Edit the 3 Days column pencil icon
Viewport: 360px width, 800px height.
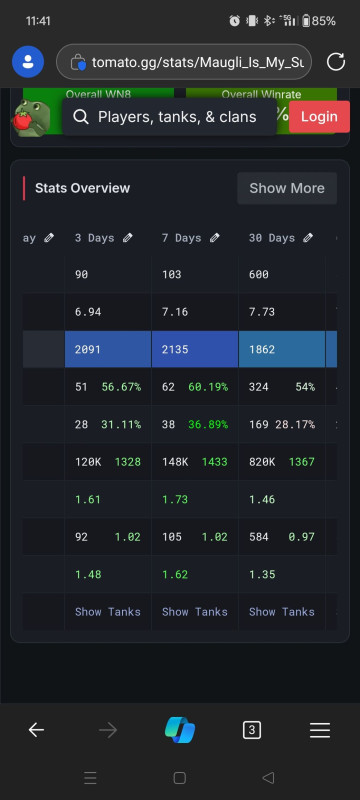pyautogui.click(x=128, y=238)
